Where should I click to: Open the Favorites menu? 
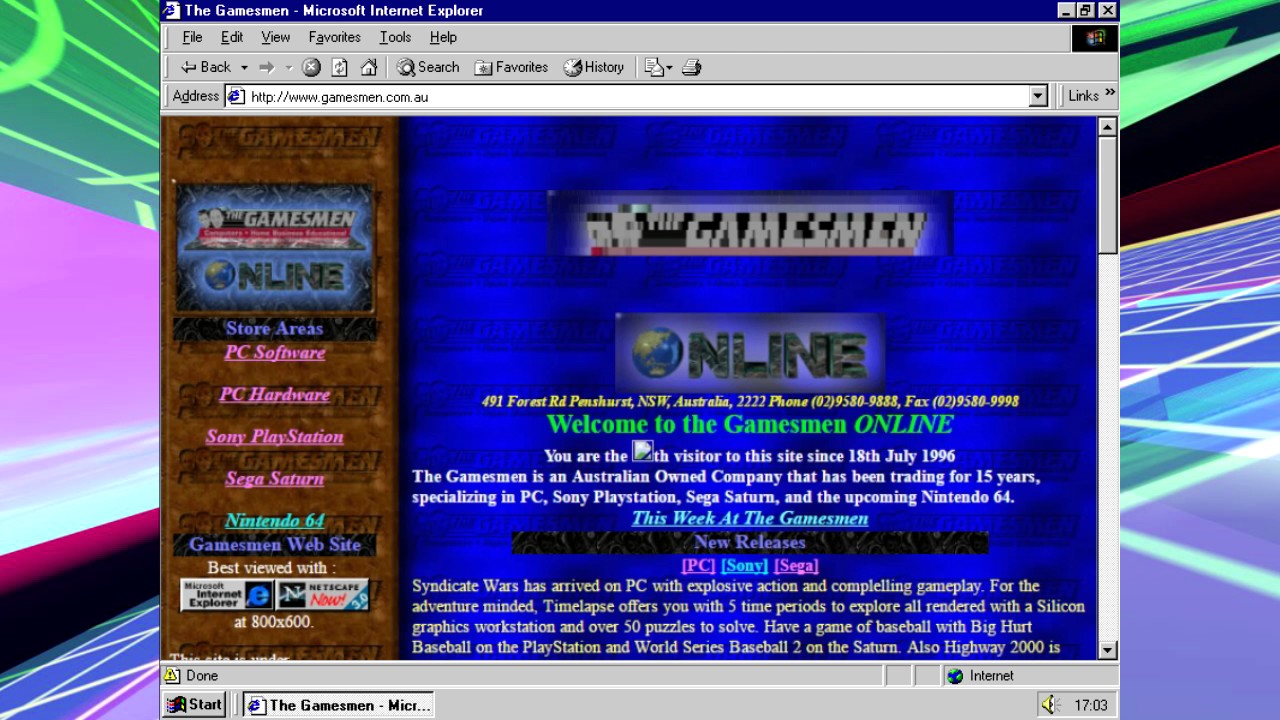(x=334, y=37)
